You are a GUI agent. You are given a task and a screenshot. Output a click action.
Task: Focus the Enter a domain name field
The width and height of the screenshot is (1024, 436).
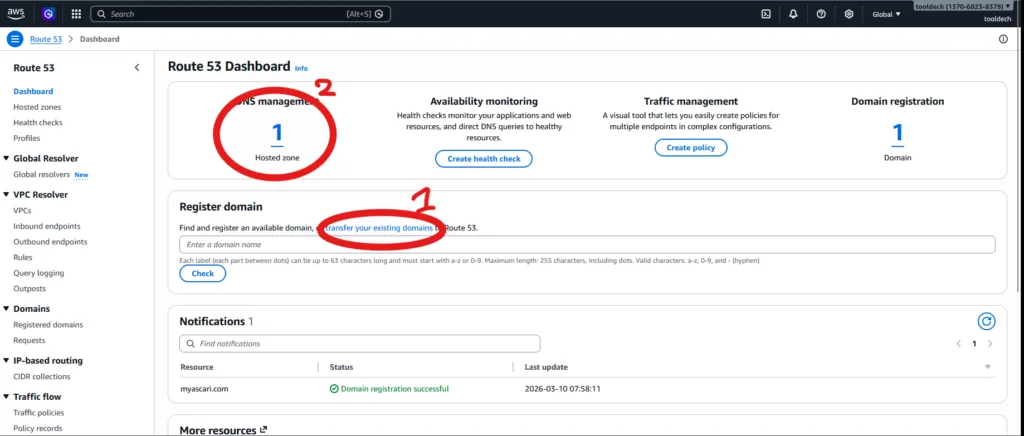[x=586, y=245]
